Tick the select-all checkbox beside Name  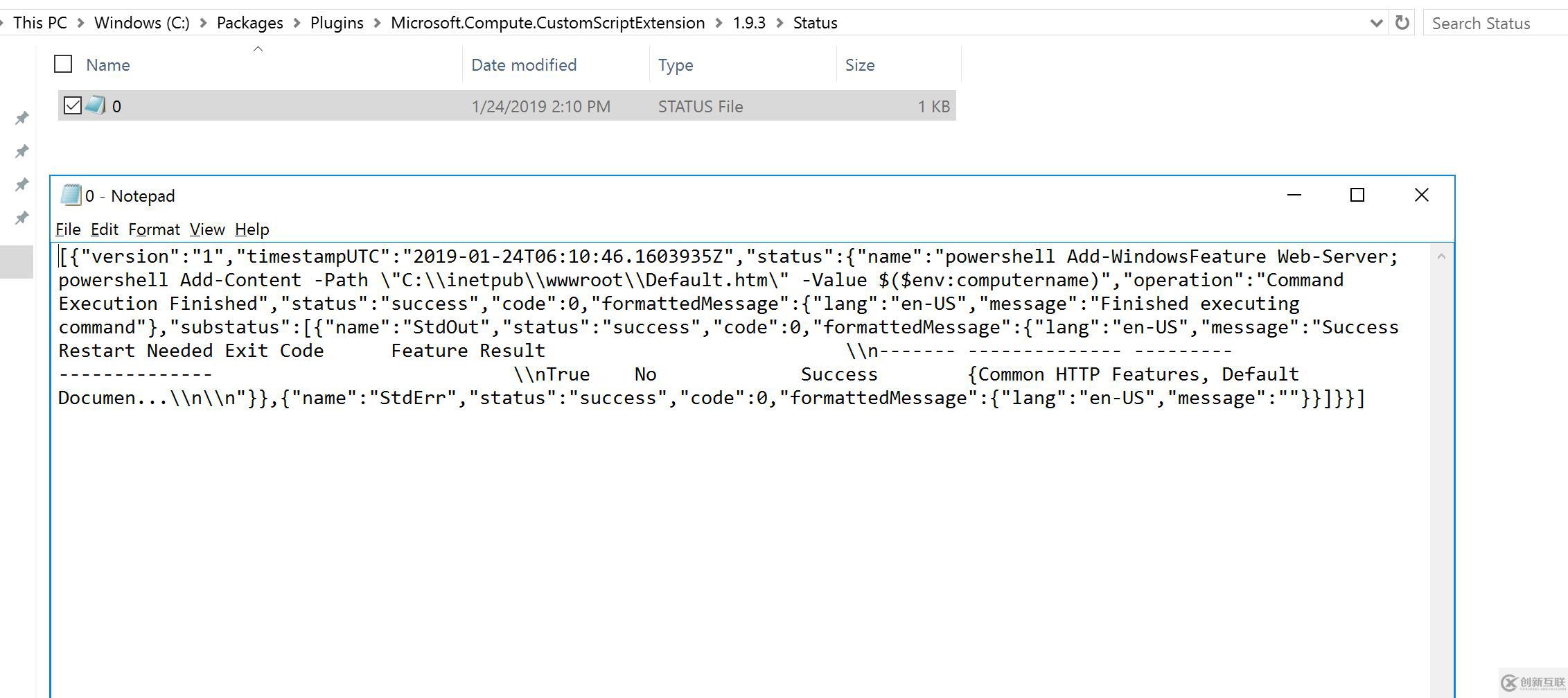(x=63, y=64)
